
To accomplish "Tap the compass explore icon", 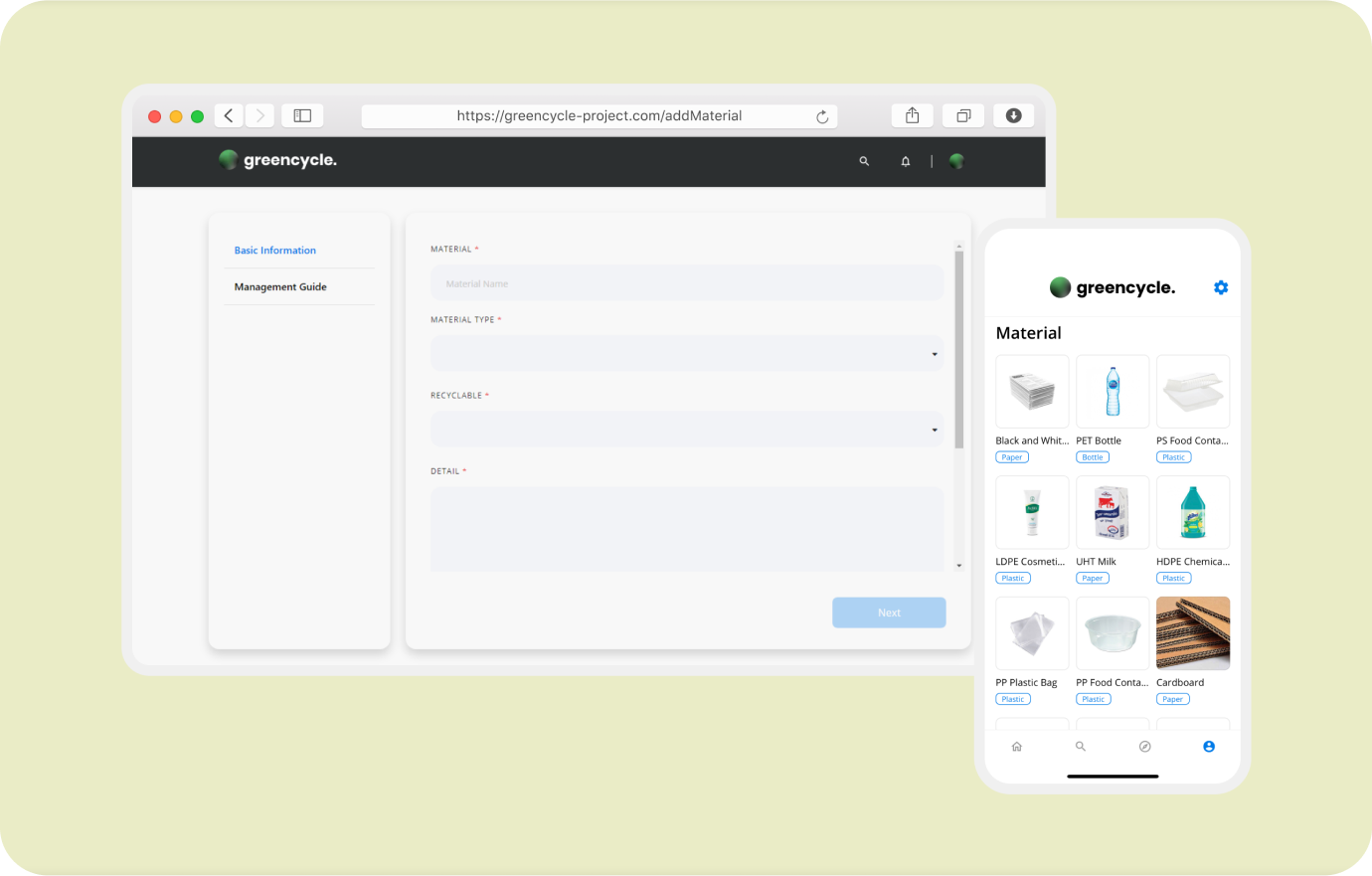I will click(1144, 747).
